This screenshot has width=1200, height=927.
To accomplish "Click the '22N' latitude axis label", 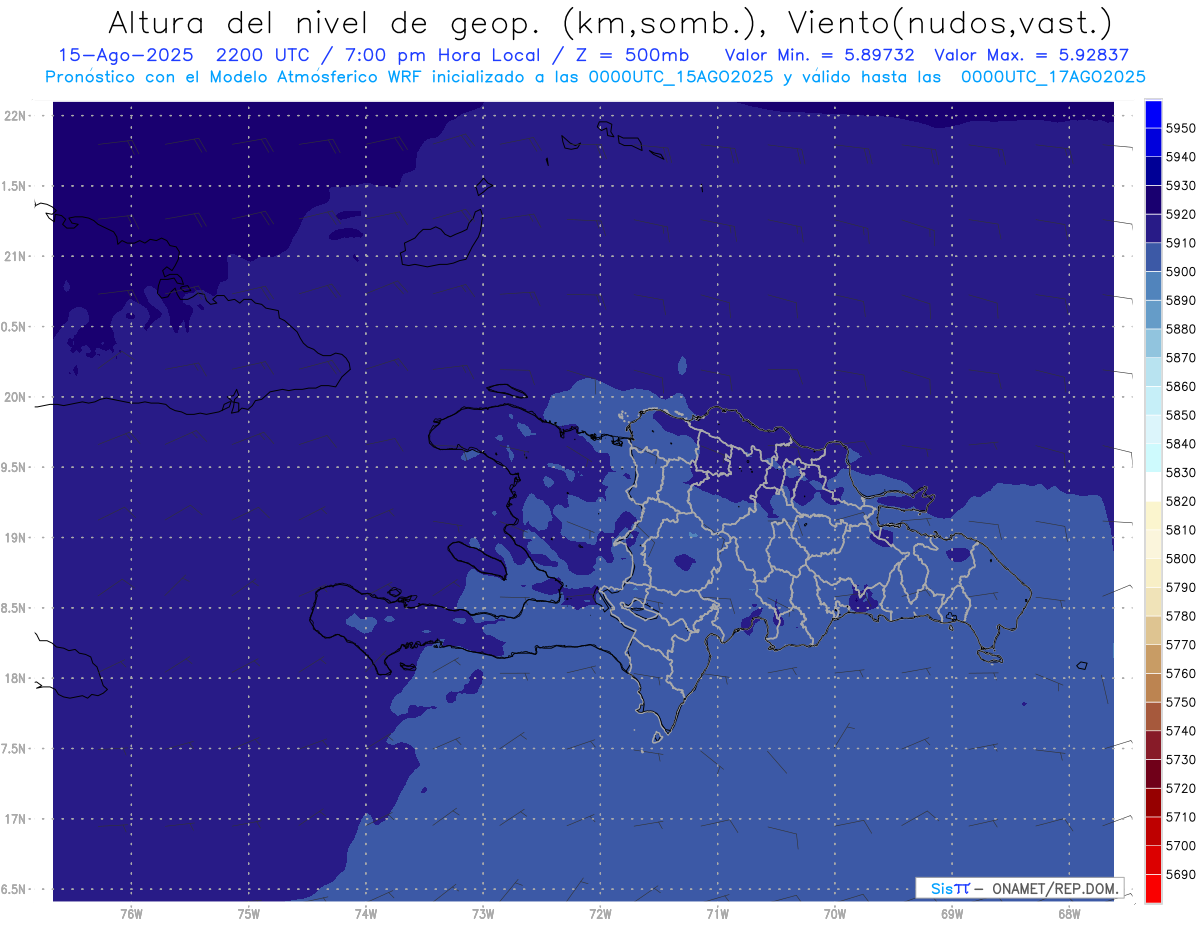I will [x=14, y=116].
